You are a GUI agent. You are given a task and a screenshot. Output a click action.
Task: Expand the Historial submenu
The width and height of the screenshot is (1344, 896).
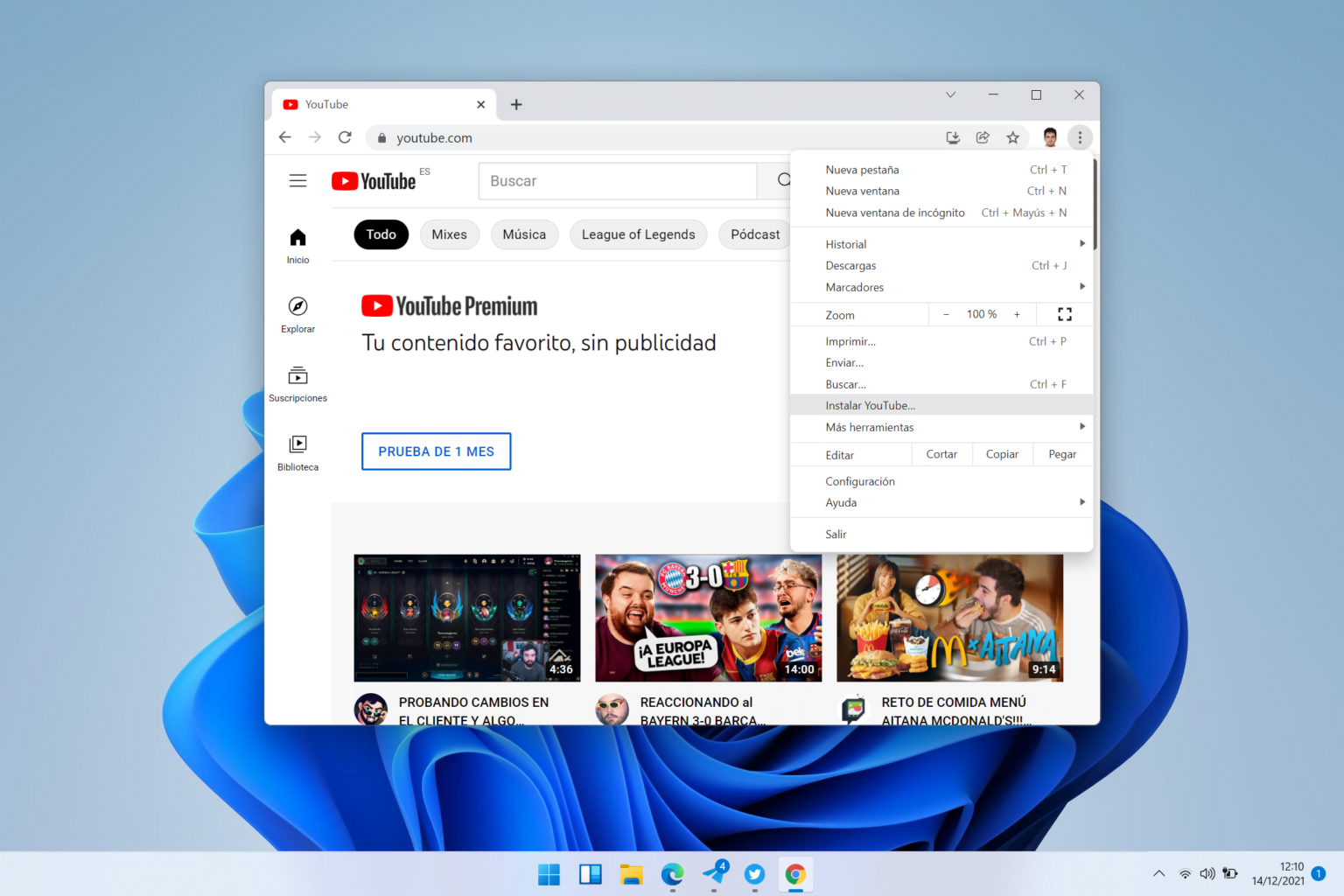[x=941, y=244]
